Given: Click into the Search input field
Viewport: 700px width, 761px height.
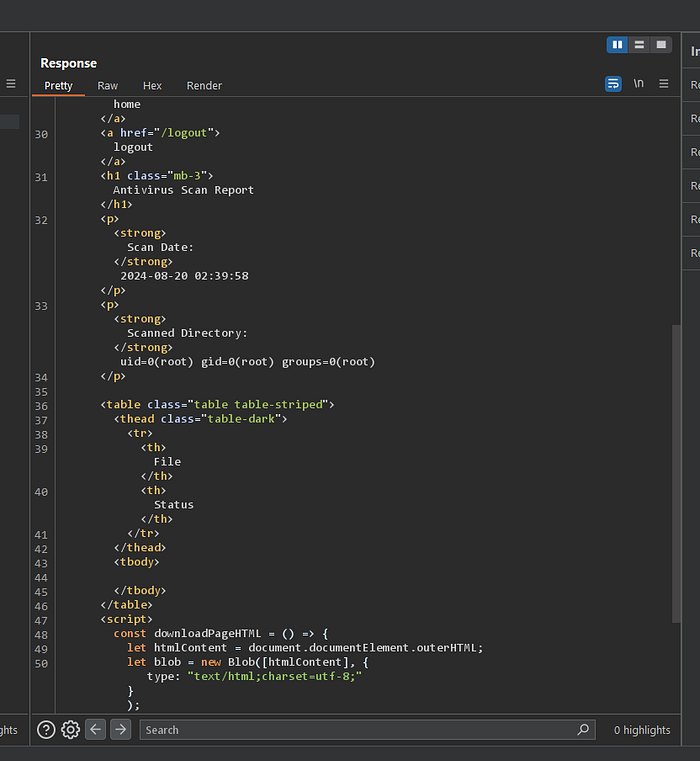Looking at the screenshot, I should [x=355, y=730].
